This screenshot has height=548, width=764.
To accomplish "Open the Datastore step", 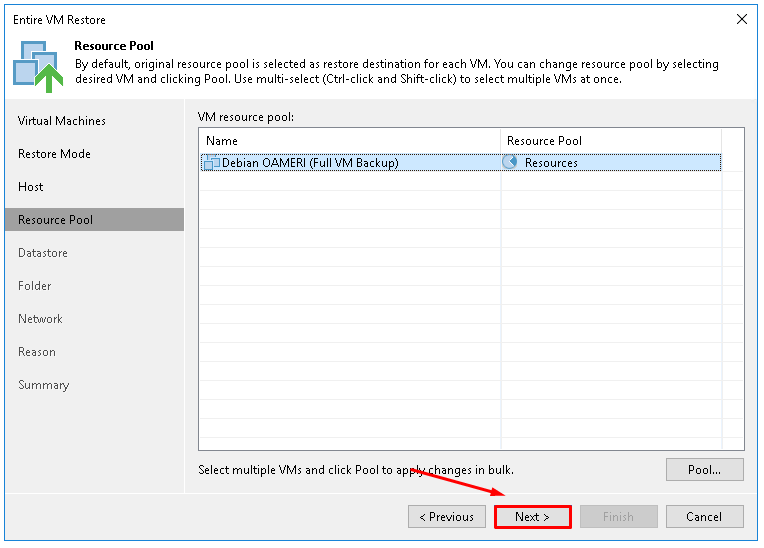I will pos(43,253).
